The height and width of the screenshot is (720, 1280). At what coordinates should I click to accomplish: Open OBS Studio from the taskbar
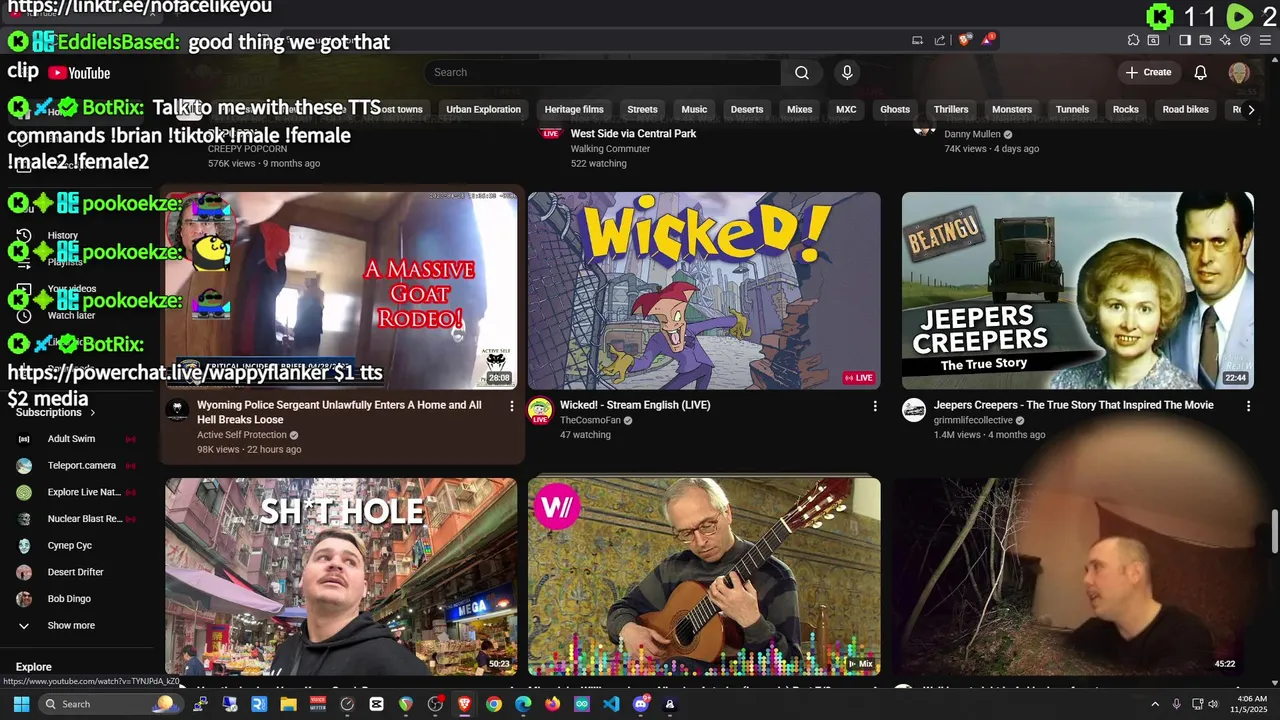[435, 704]
